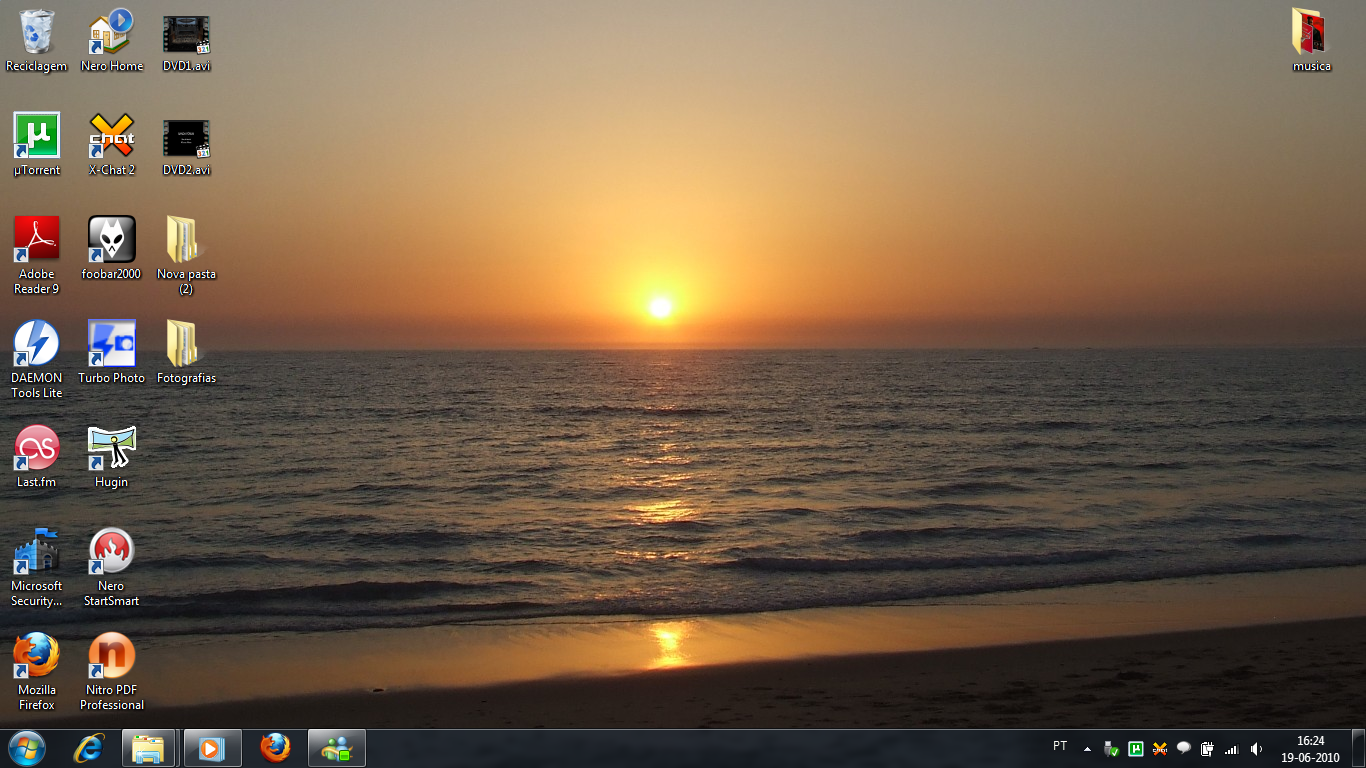The width and height of the screenshot is (1366, 768).
Task: Select the Nero Home desktop shortcut
Action: [x=111, y=41]
